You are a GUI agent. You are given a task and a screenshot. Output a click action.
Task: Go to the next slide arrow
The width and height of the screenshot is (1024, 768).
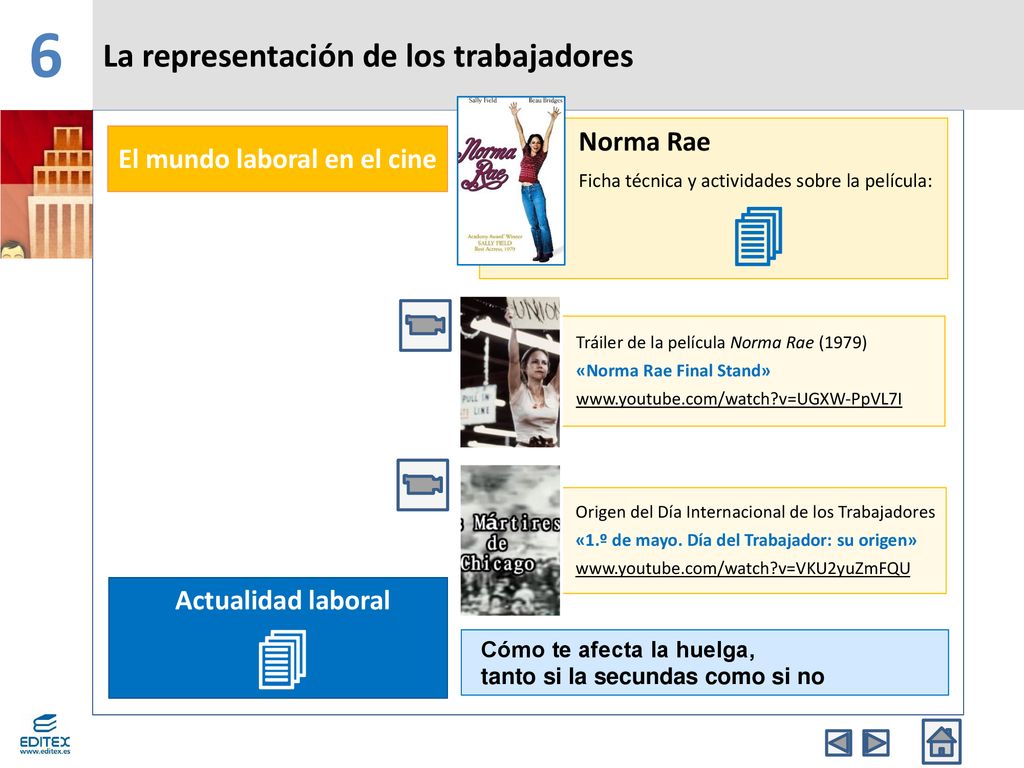[x=876, y=743]
